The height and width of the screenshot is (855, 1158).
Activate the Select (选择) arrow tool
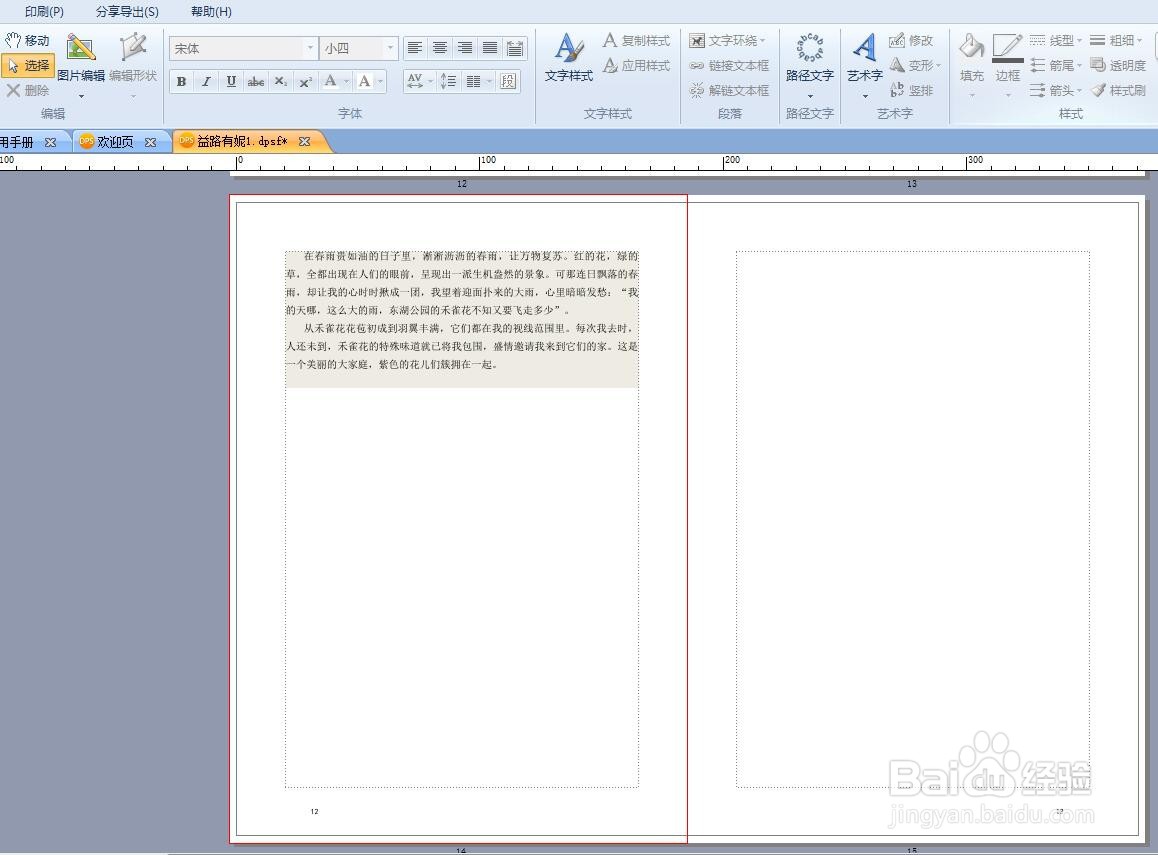pyautogui.click(x=27, y=66)
